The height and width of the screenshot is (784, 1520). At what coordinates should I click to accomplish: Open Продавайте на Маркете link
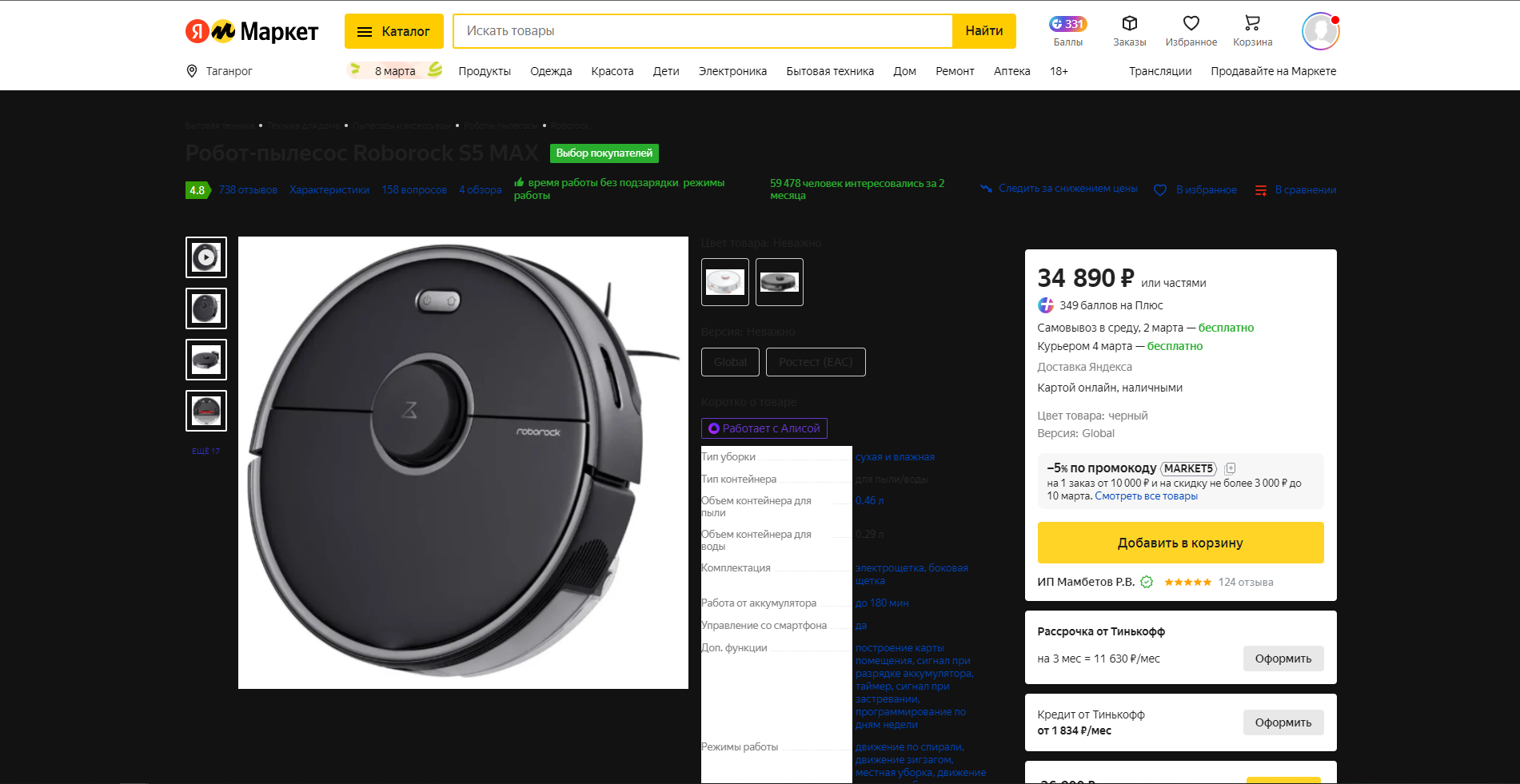pyautogui.click(x=1273, y=71)
